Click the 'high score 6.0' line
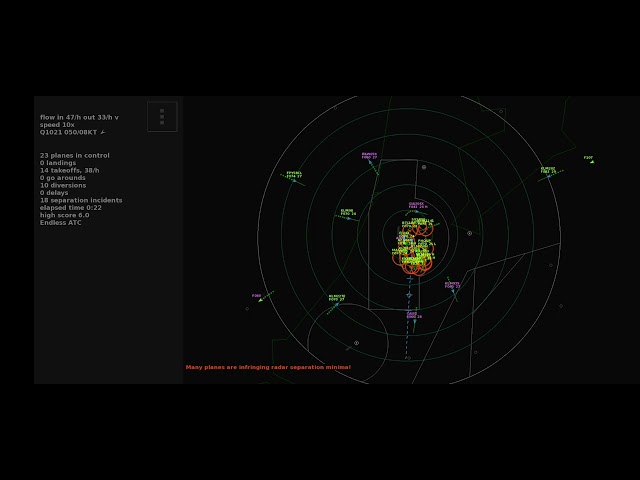Image resolution: width=640 pixels, height=480 pixels. coord(64,215)
